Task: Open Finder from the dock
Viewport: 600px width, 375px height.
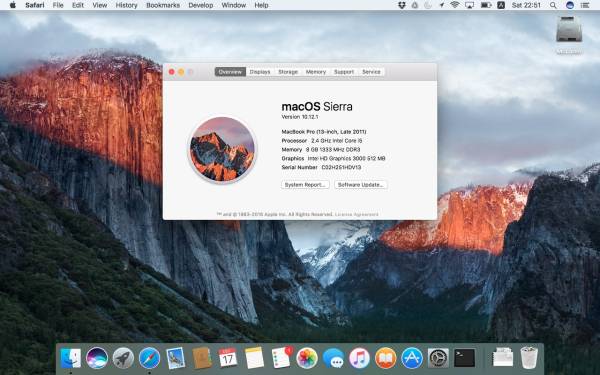Action: [71, 359]
